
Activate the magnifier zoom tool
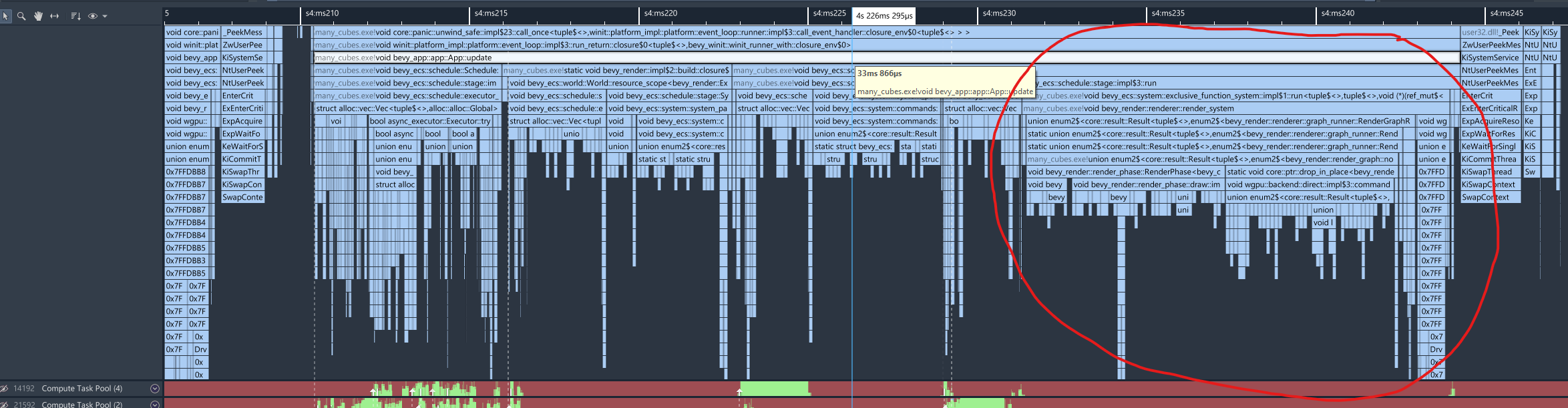tap(21, 16)
